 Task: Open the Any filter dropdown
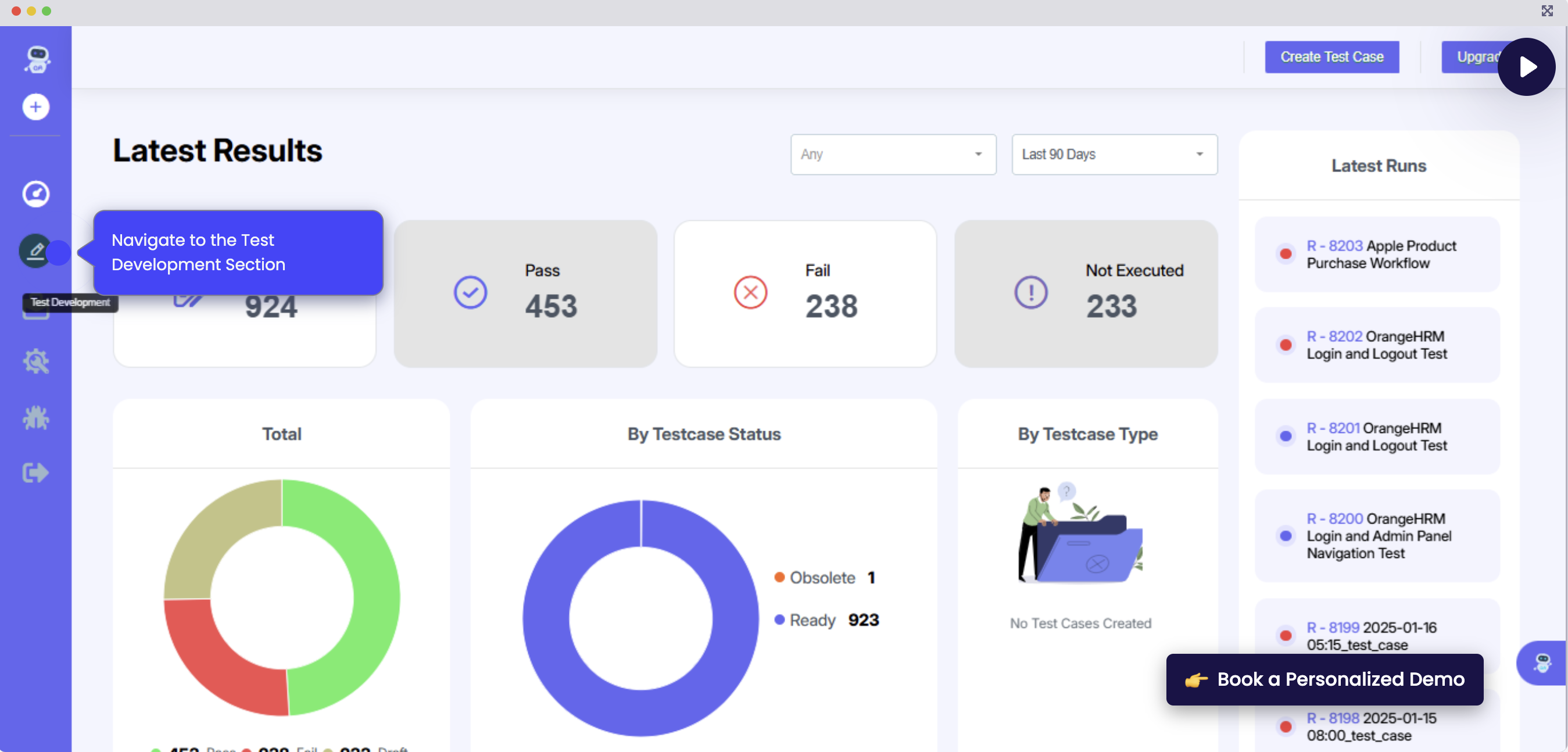[892, 155]
